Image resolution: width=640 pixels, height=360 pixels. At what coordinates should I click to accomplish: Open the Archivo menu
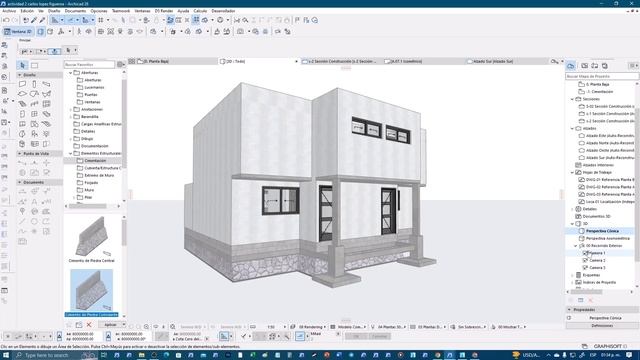coord(9,11)
